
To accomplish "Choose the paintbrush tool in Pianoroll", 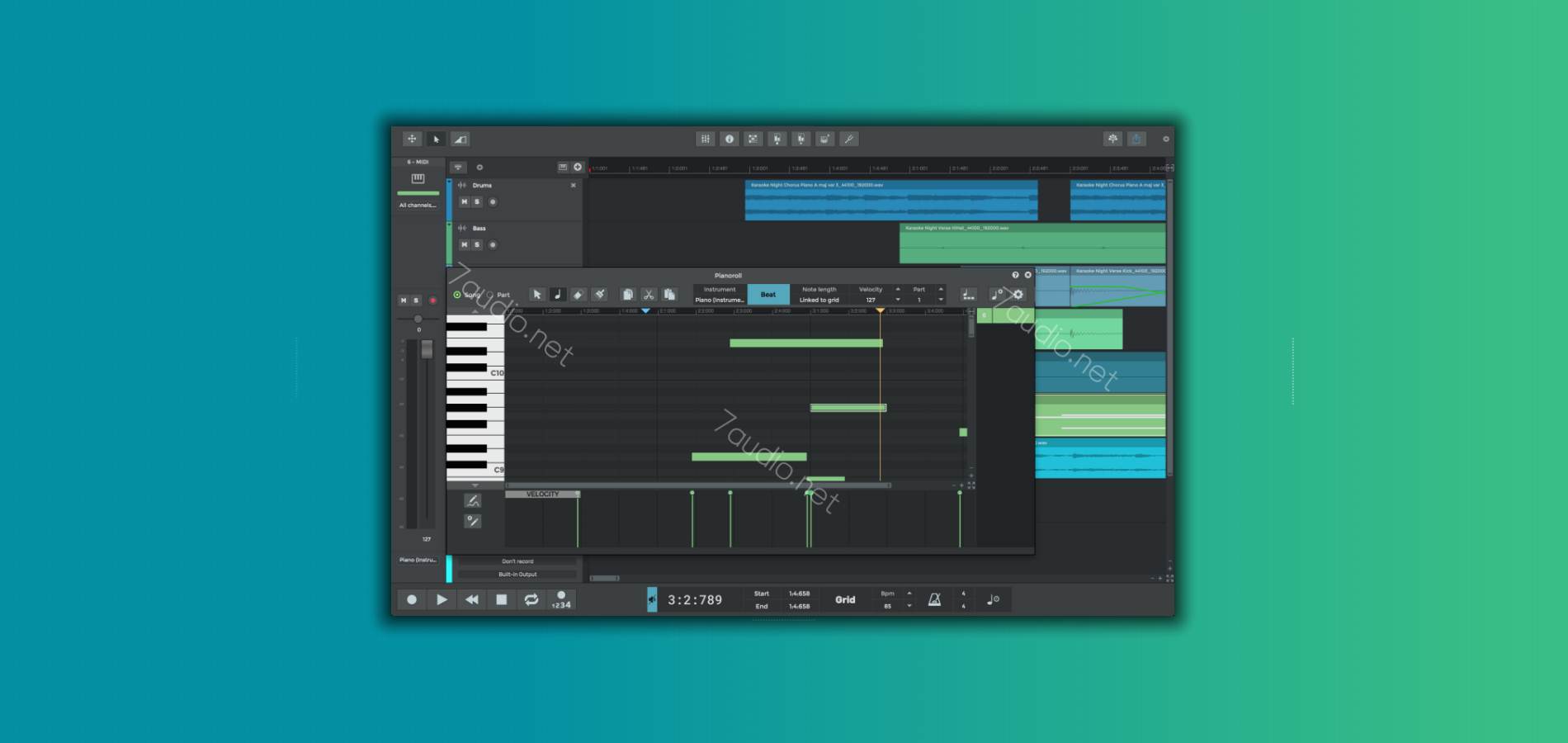I will pyautogui.click(x=600, y=295).
